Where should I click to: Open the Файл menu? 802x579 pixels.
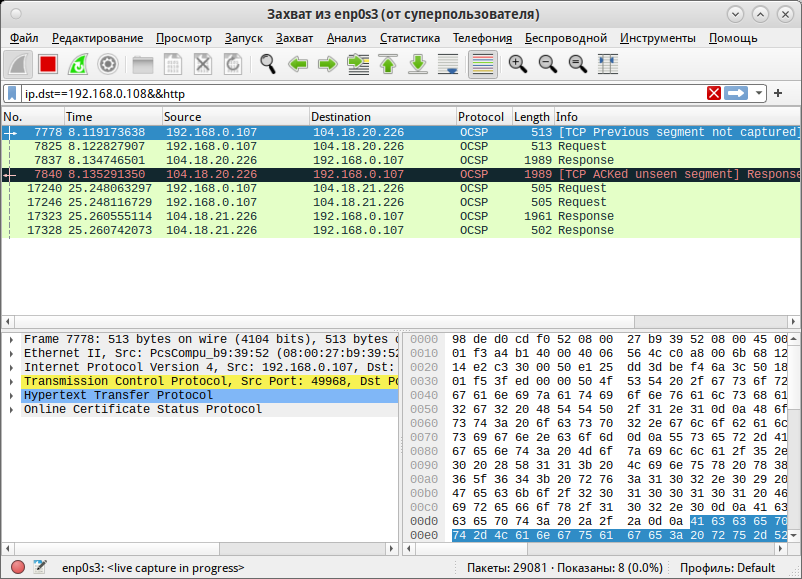pos(24,38)
